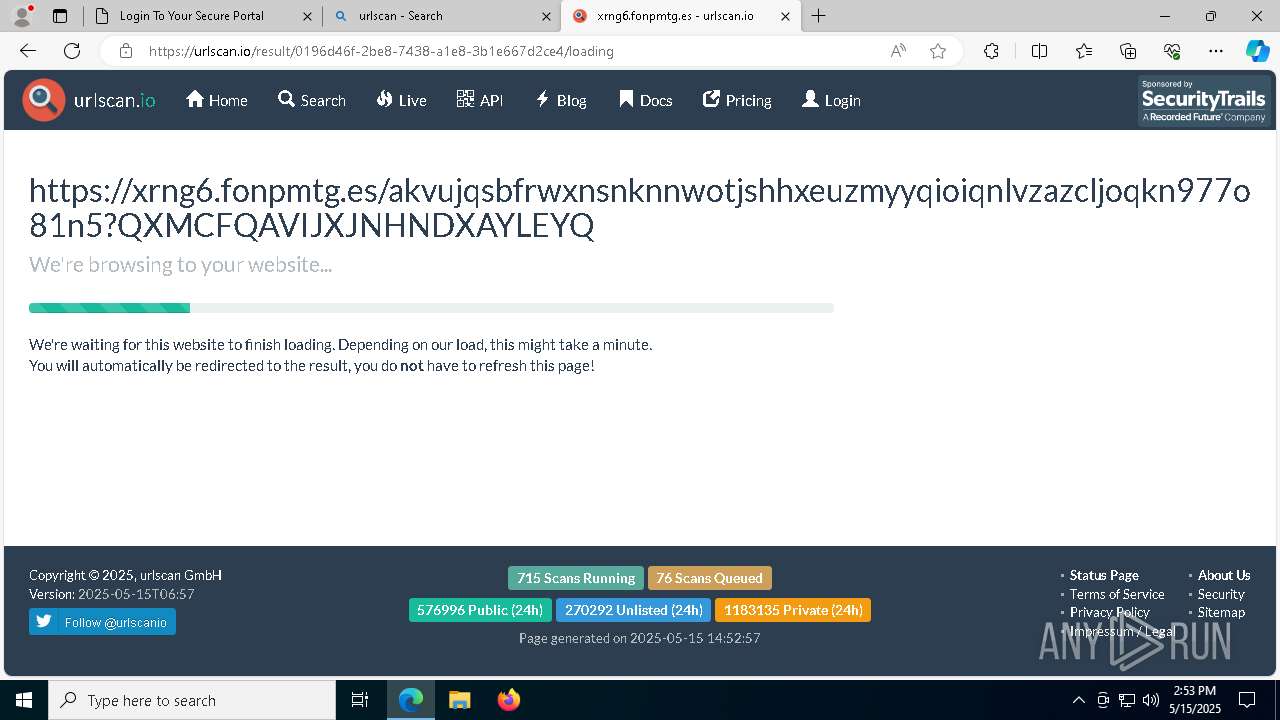Click the Type here to search box
Viewport: 1280px width, 720px height.
point(192,700)
